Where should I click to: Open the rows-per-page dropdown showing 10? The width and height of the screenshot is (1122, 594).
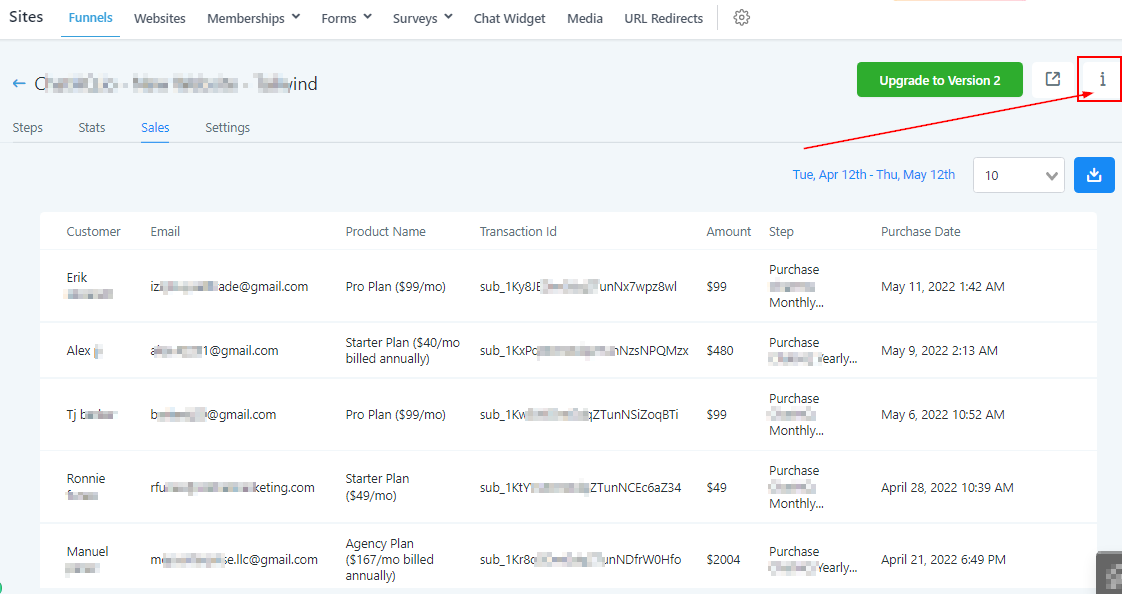[x=1019, y=175]
